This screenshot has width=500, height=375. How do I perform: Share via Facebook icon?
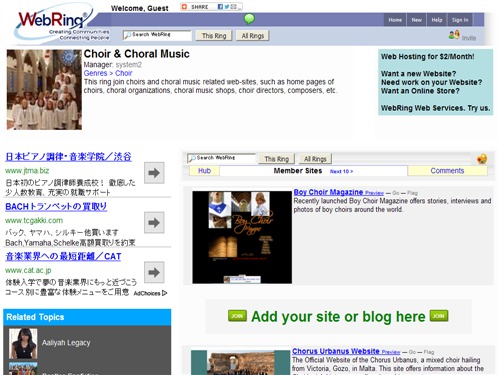coord(220,7)
